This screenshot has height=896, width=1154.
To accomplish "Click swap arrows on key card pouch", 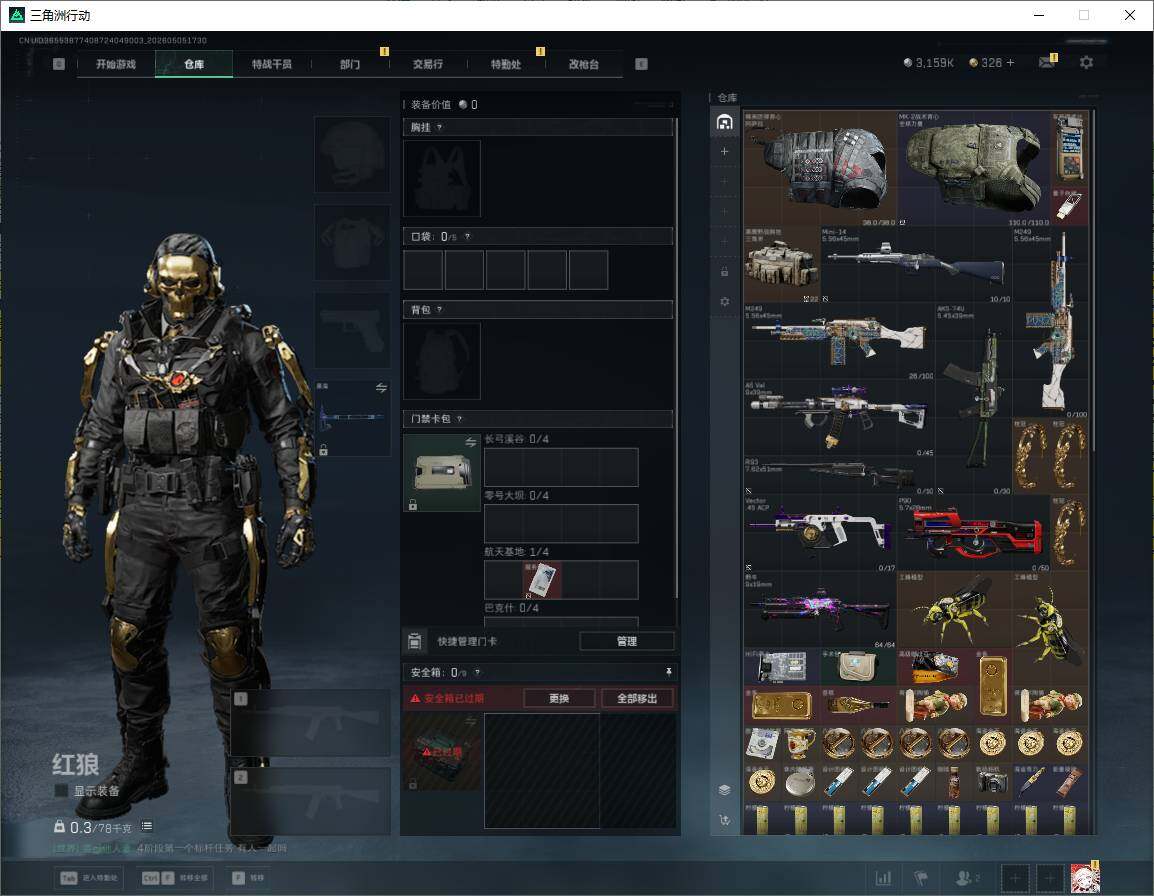I will 470,442.
